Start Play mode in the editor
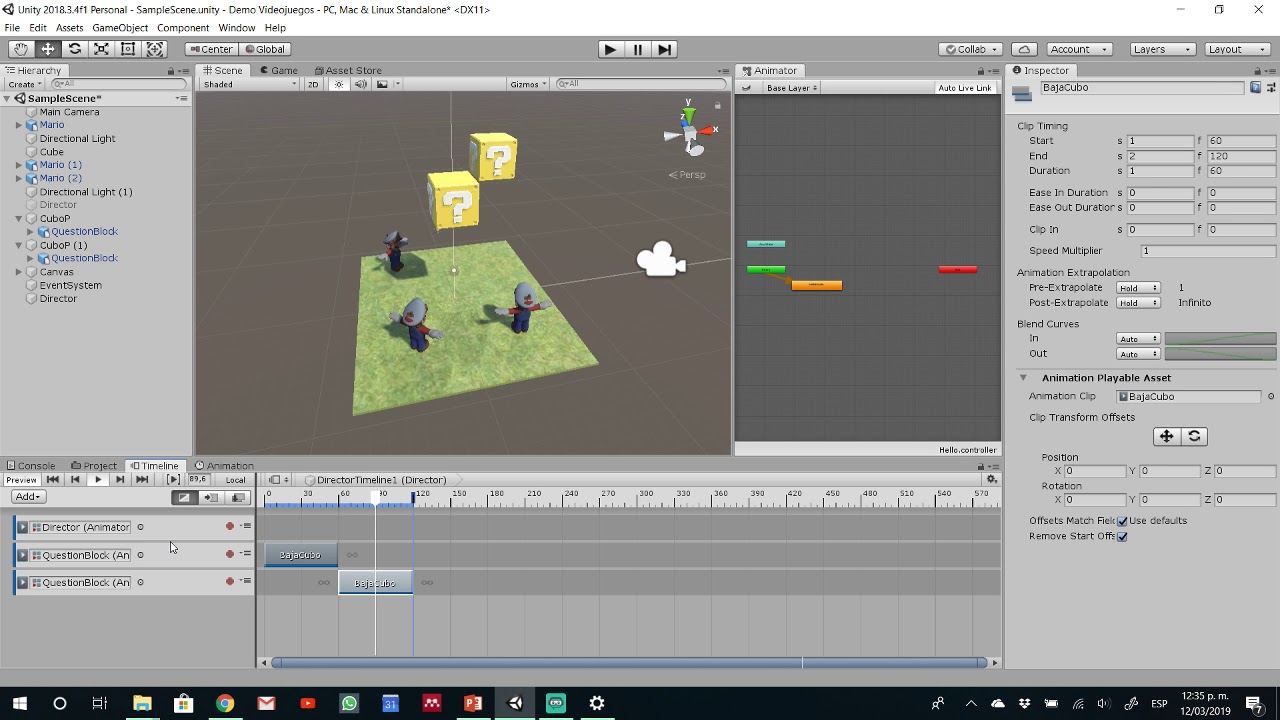Screen dimensions: 1280x720 tap(610, 49)
